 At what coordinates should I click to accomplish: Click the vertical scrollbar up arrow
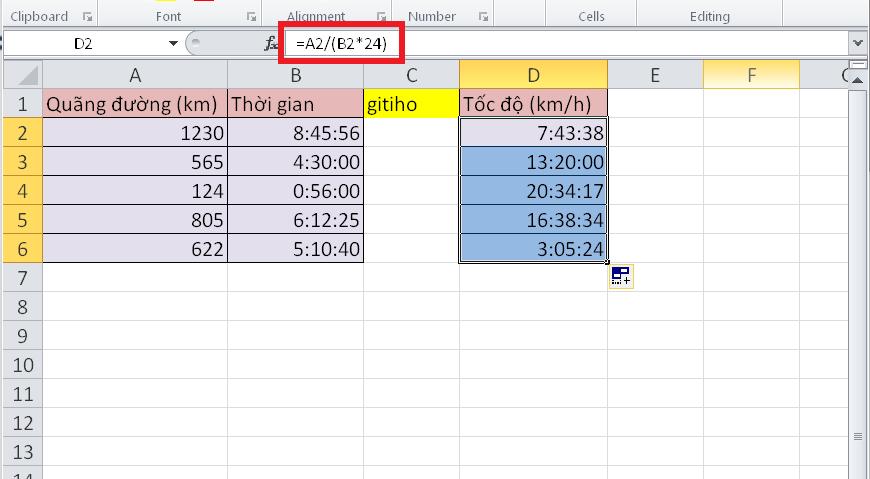click(858, 80)
